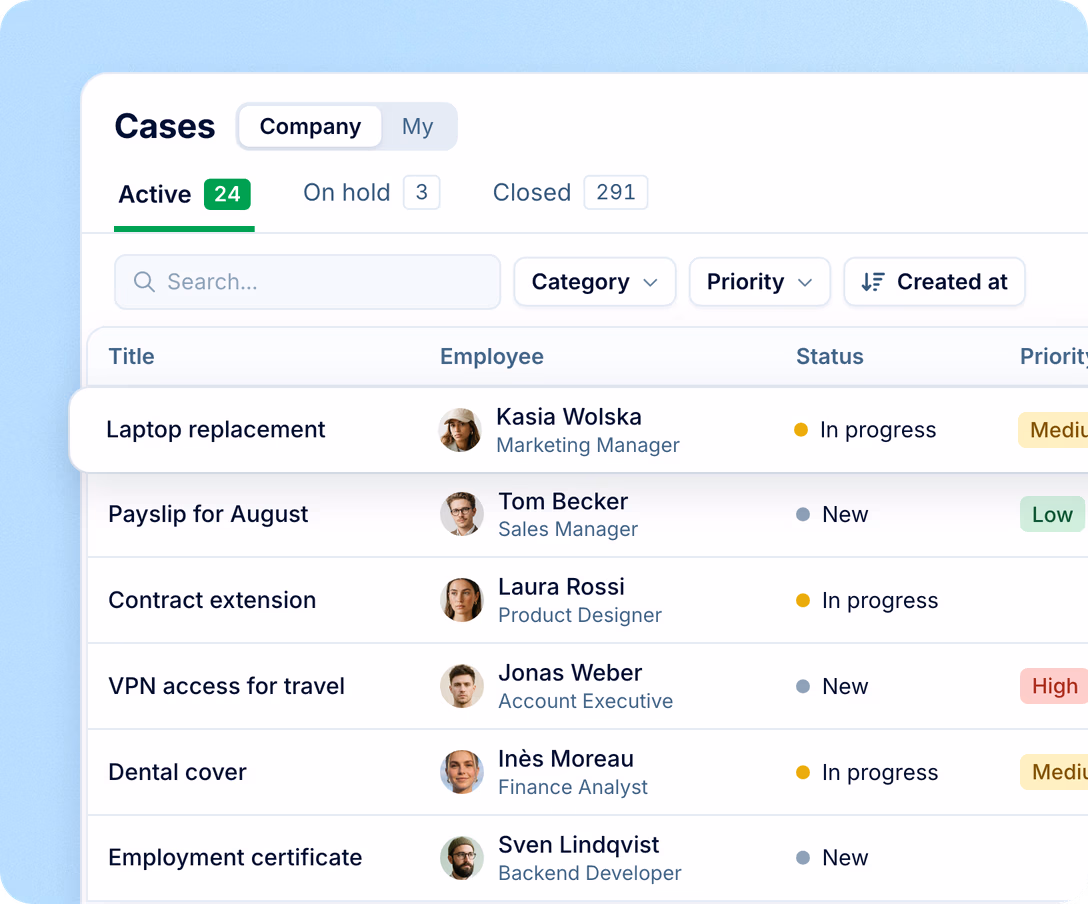Click the search magnifier icon

144,282
